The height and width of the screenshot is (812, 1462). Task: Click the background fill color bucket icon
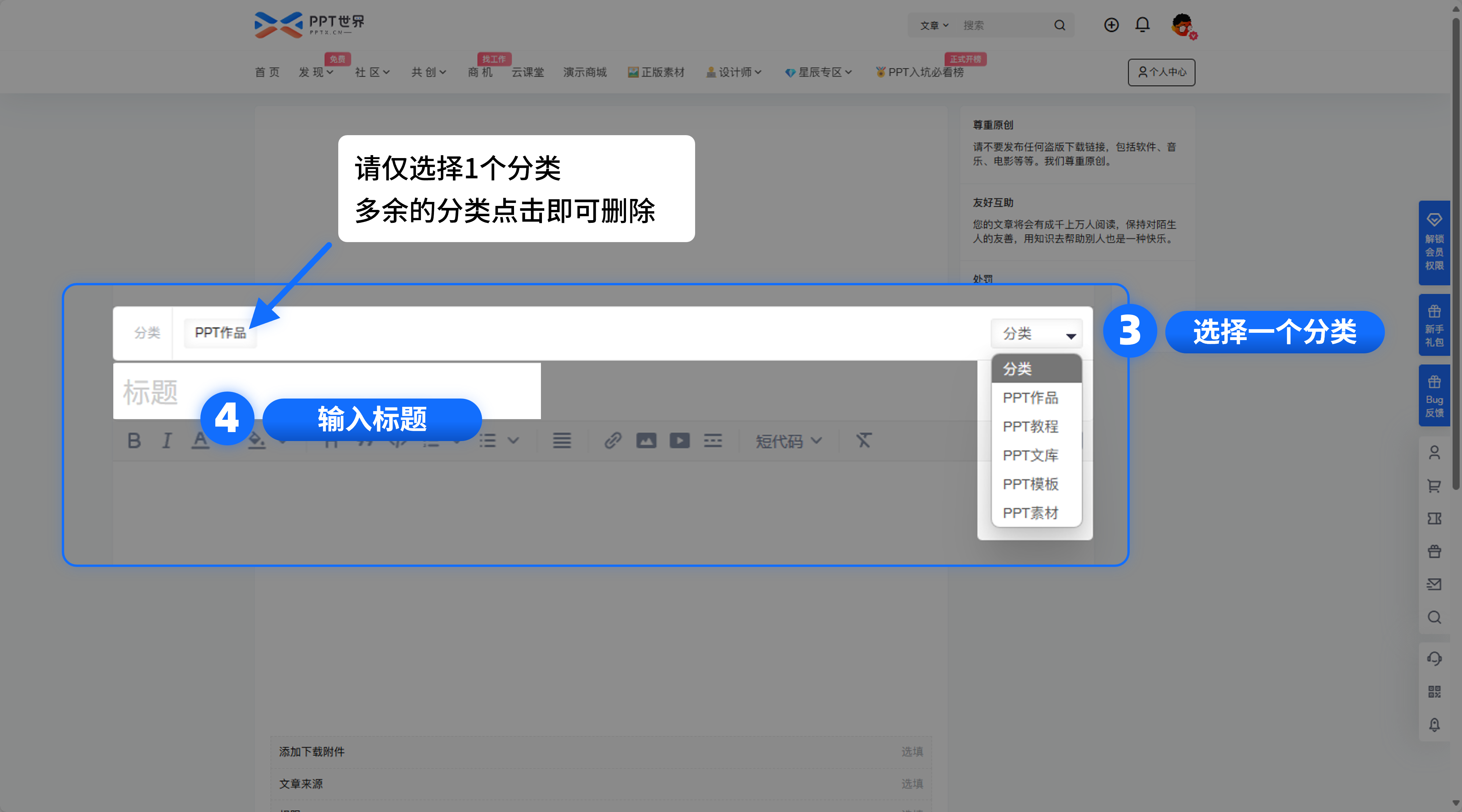pyautogui.click(x=257, y=440)
